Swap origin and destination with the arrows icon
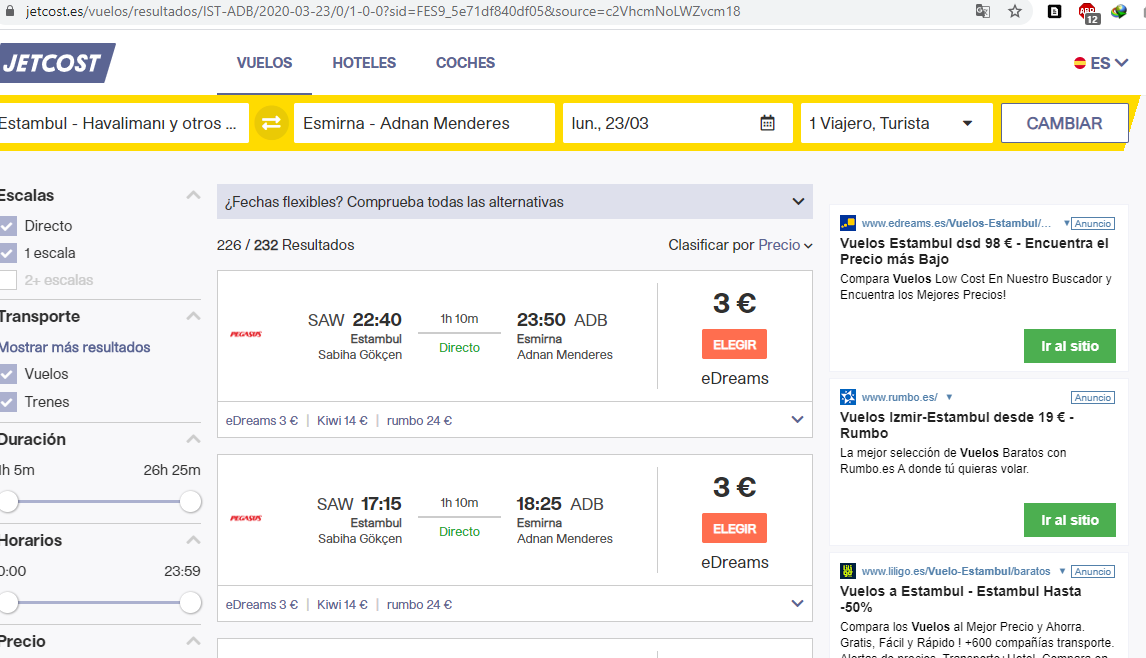This screenshot has width=1146, height=658. (x=271, y=123)
